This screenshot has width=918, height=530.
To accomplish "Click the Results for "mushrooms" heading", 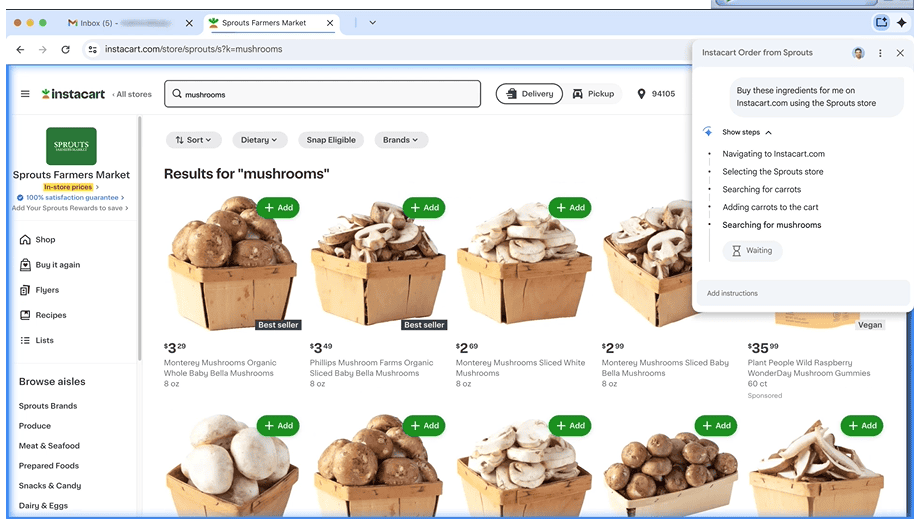I will (x=246, y=174).
